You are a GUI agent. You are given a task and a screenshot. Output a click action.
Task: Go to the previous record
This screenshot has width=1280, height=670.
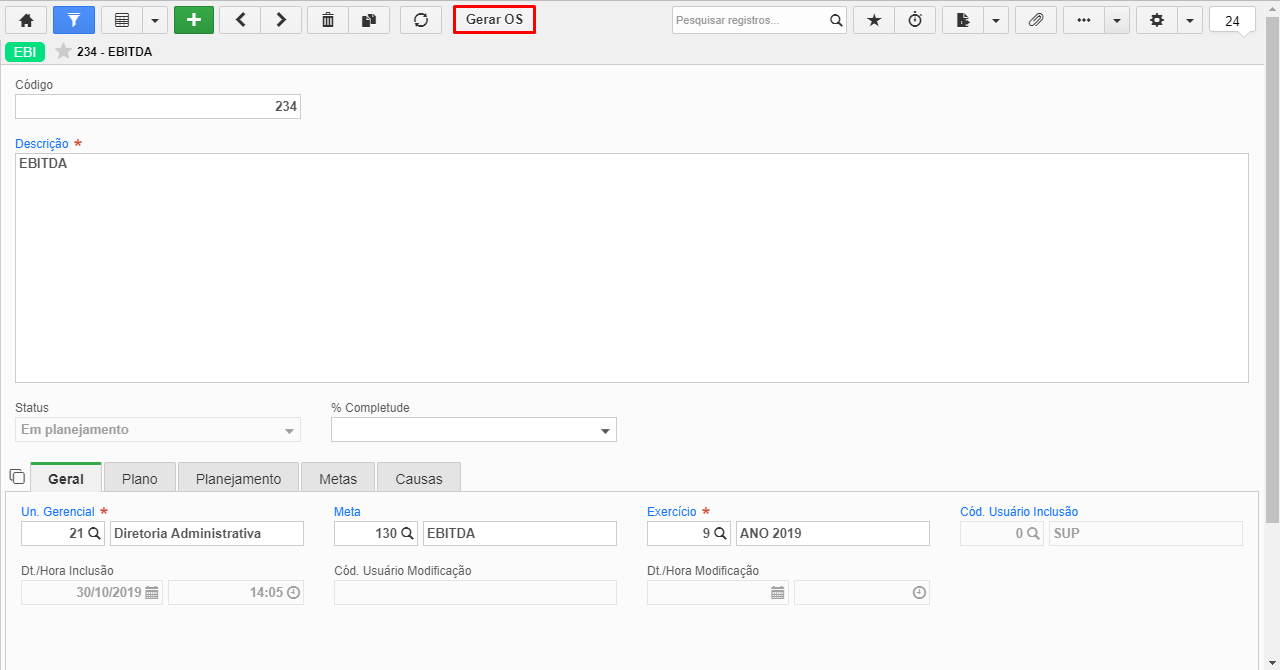(240, 20)
